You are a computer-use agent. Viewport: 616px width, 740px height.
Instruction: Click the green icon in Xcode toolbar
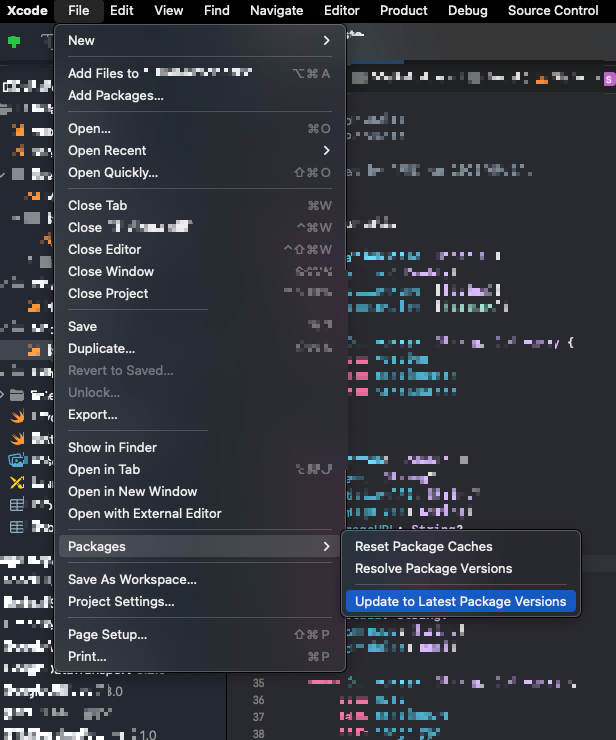(14, 42)
